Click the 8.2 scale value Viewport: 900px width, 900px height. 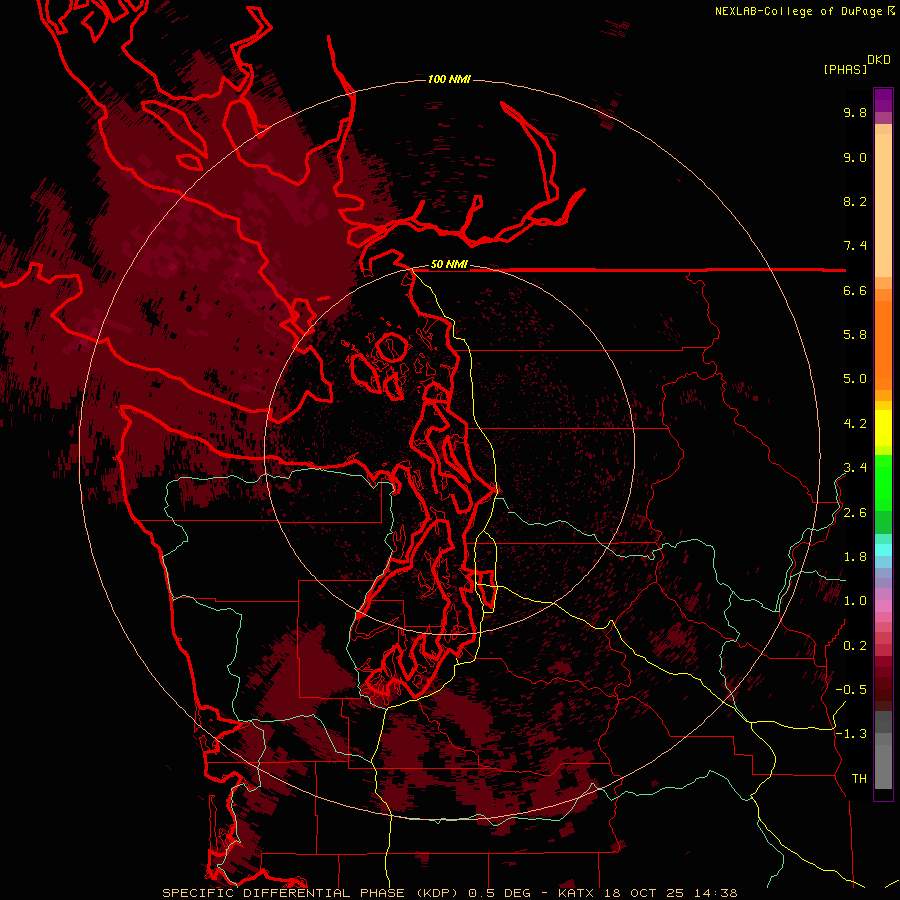855,201
